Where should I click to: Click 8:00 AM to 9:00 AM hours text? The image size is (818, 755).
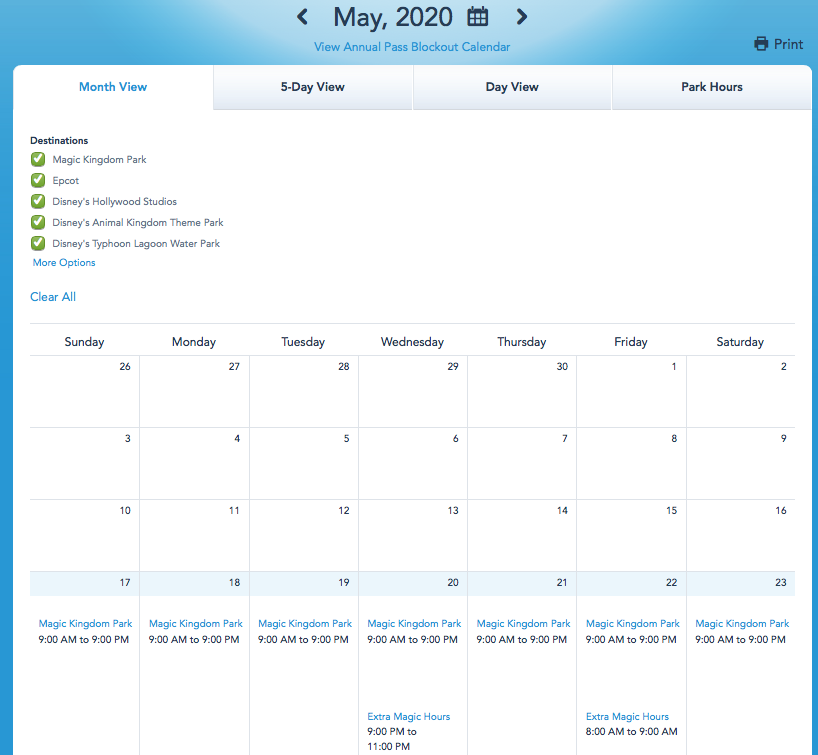click(631, 732)
